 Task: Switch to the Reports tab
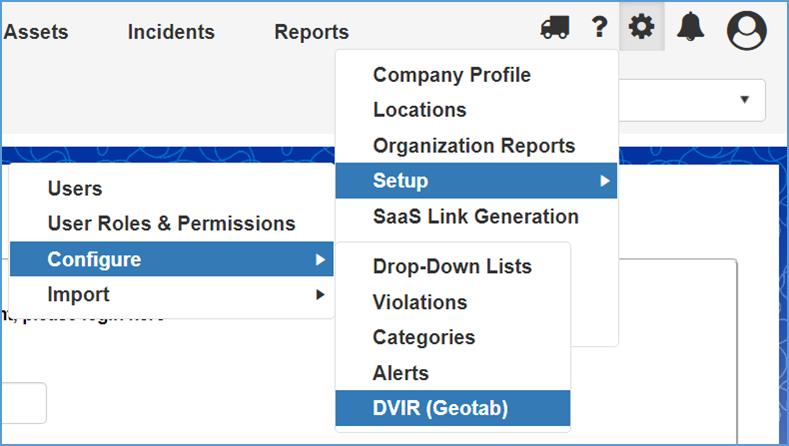pyautogui.click(x=311, y=32)
